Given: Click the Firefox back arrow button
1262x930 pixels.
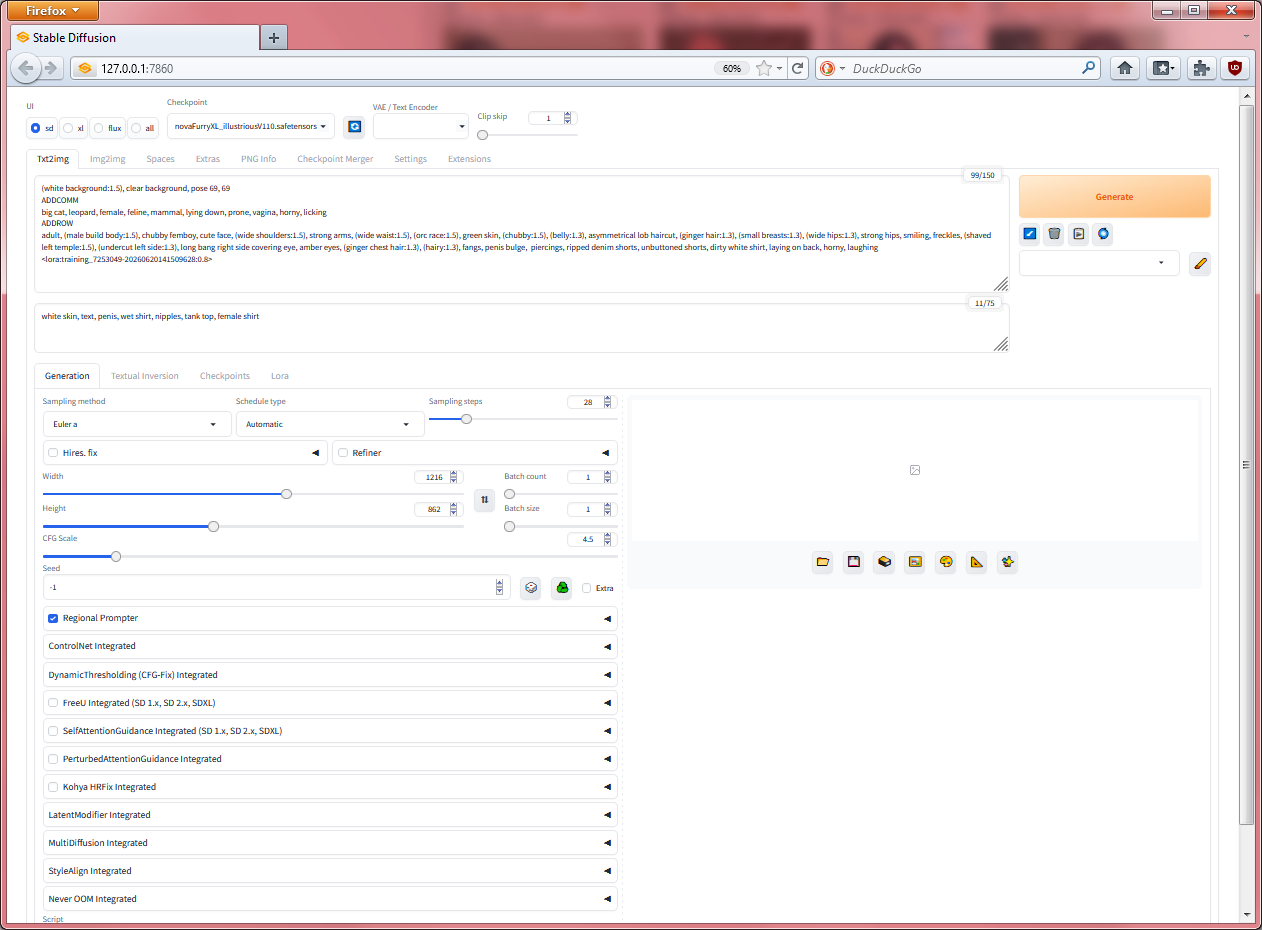Looking at the screenshot, I should pyautogui.click(x=26, y=69).
